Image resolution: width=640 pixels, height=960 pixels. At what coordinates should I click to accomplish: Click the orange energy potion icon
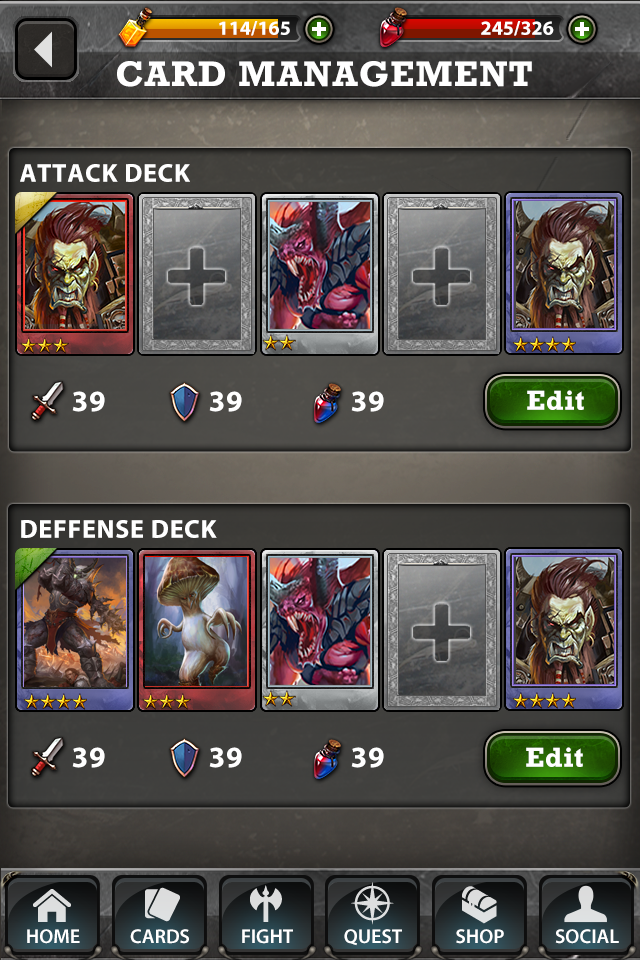pyautogui.click(x=135, y=28)
